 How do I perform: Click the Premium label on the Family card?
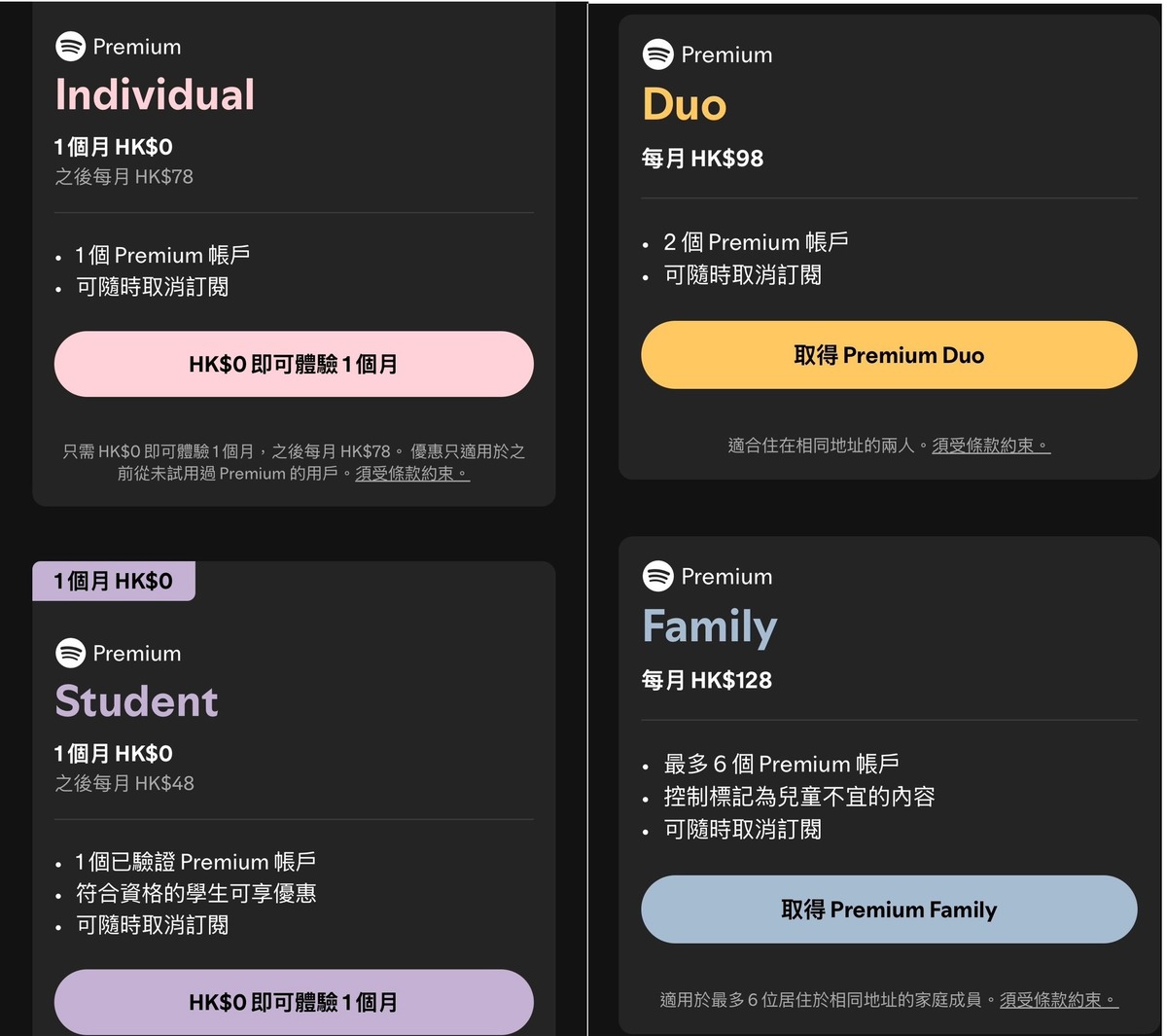[x=726, y=576]
